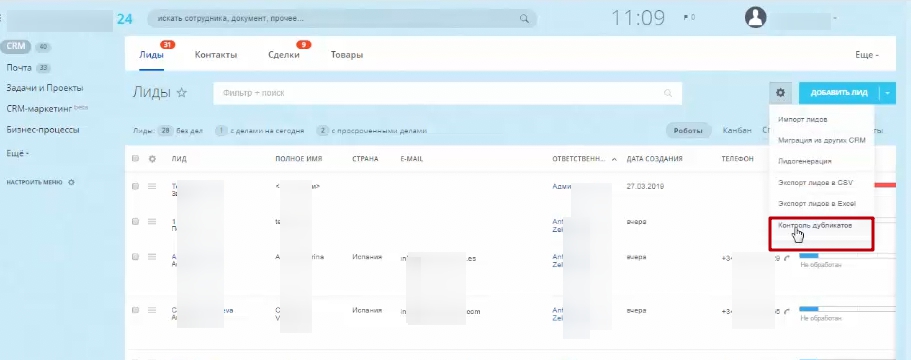Expand the Ещё item in the left sidebar
Viewport: 911px width, 360px height.
17,153
